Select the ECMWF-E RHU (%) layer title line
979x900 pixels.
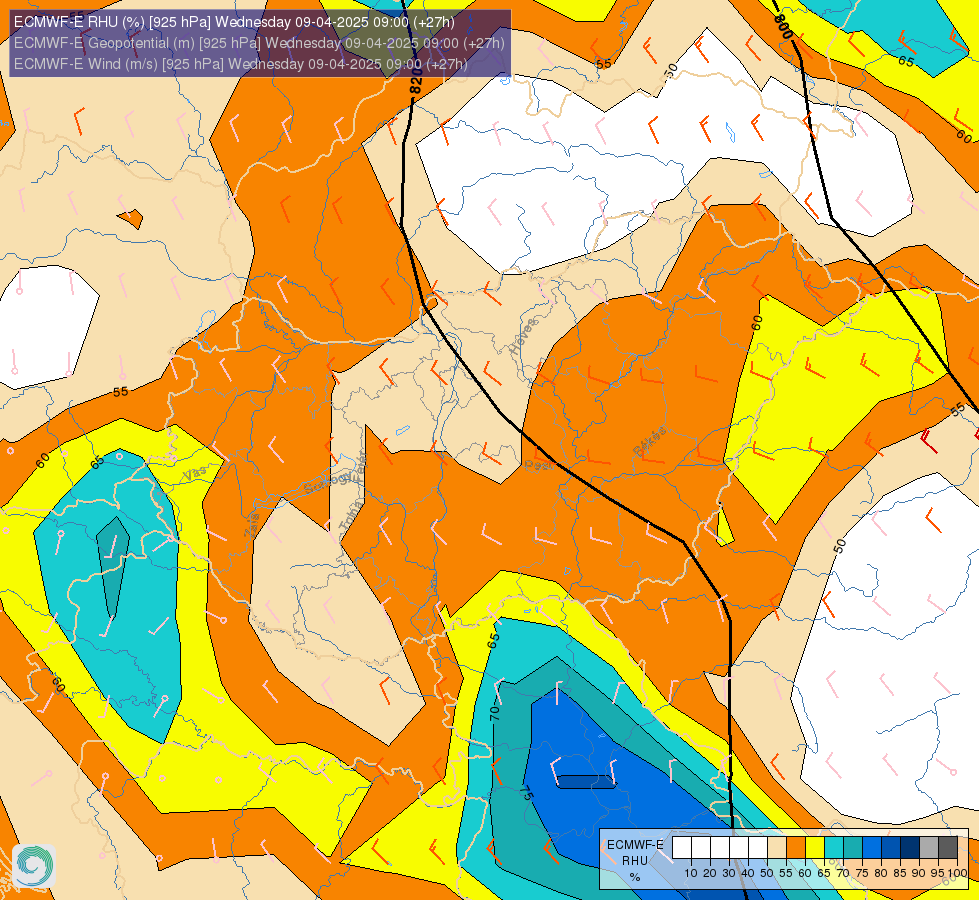point(234,22)
